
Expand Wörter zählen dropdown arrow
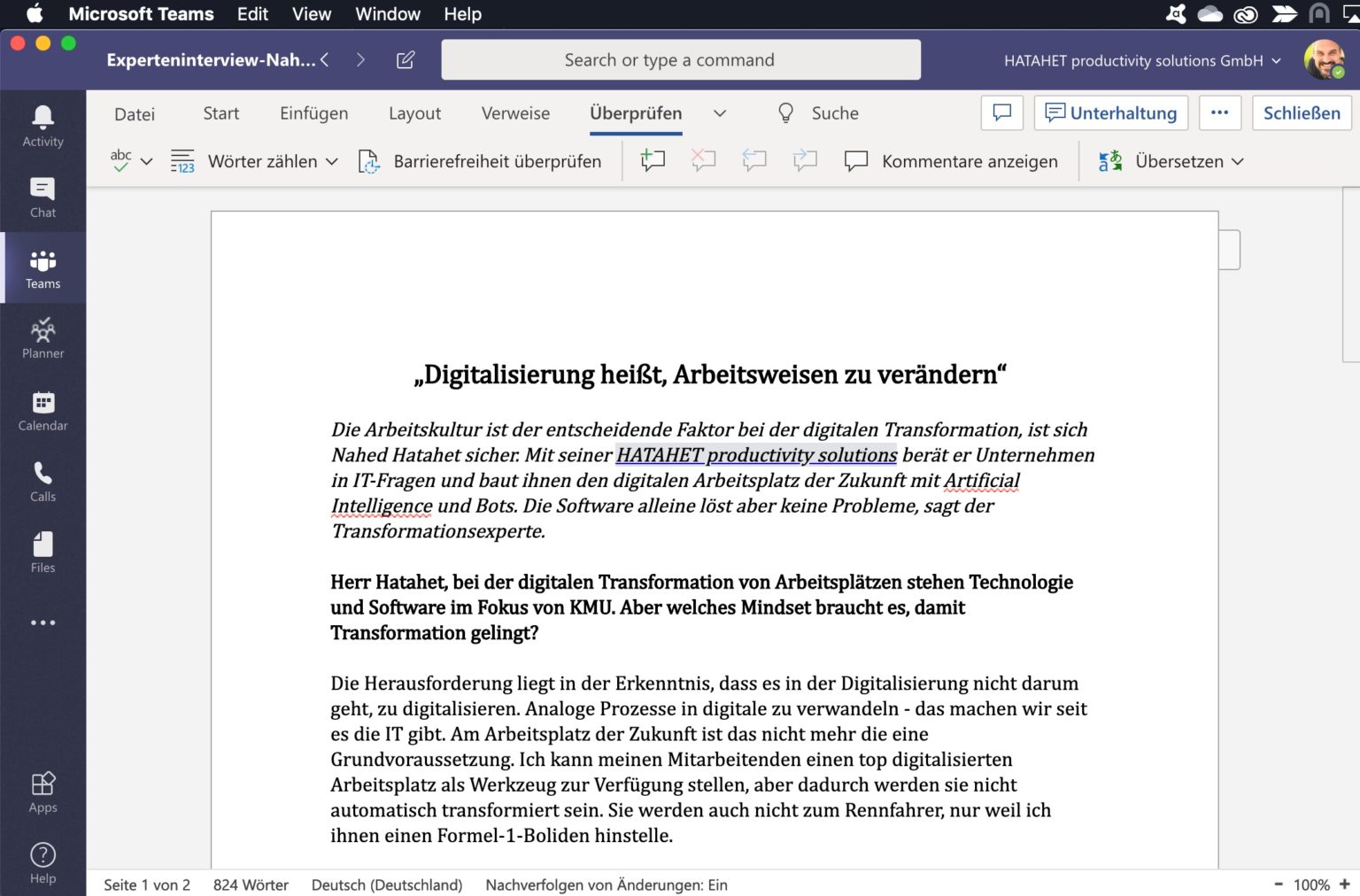tap(332, 161)
